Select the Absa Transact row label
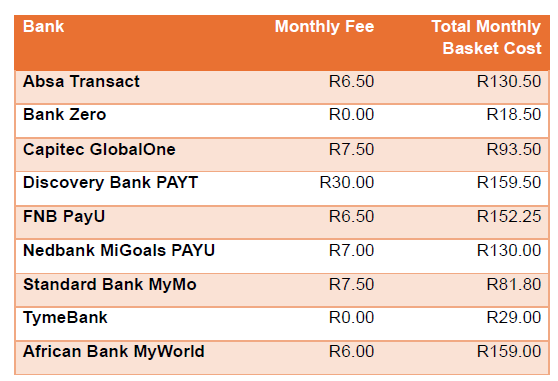Image resolution: width=558 pixels, height=381 pixels. coord(81,81)
